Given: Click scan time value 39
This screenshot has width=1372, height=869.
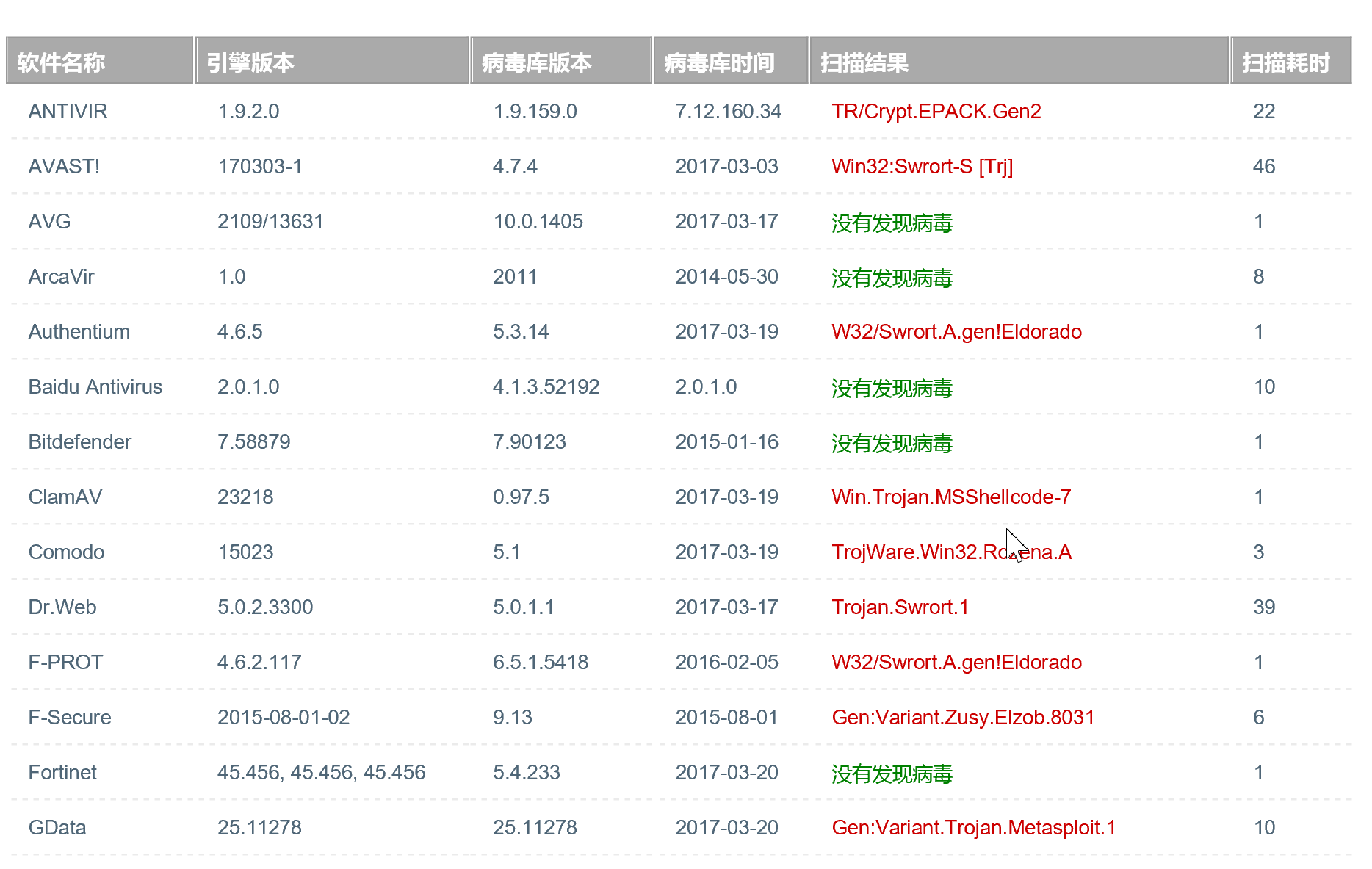Looking at the screenshot, I should pos(1263,607).
